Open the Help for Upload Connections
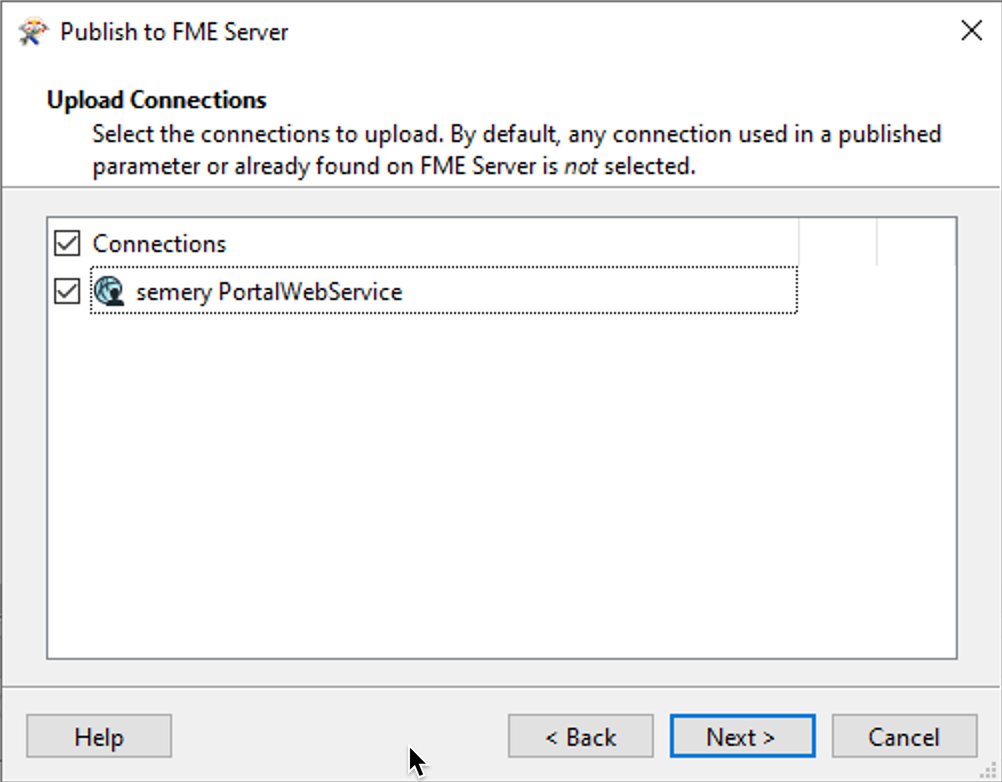The image size is (1002, 782). point(98,736)
